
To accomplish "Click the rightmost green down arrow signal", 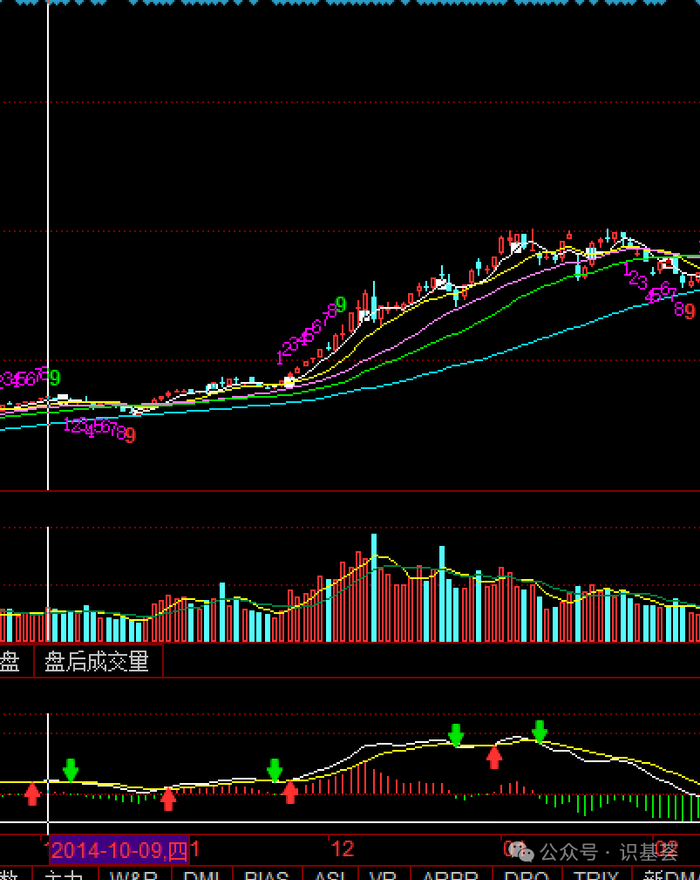I will click(x=539, y=732).
